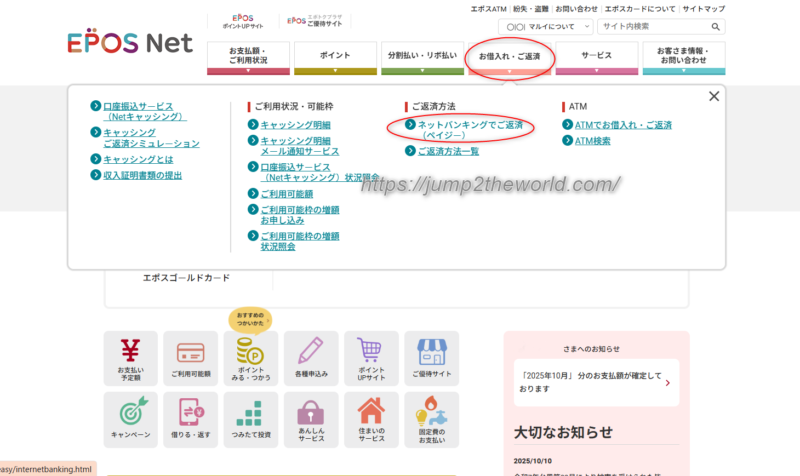800x476 pixels.
Task: Select the サービス navigation tab
Action: (596, 57)
